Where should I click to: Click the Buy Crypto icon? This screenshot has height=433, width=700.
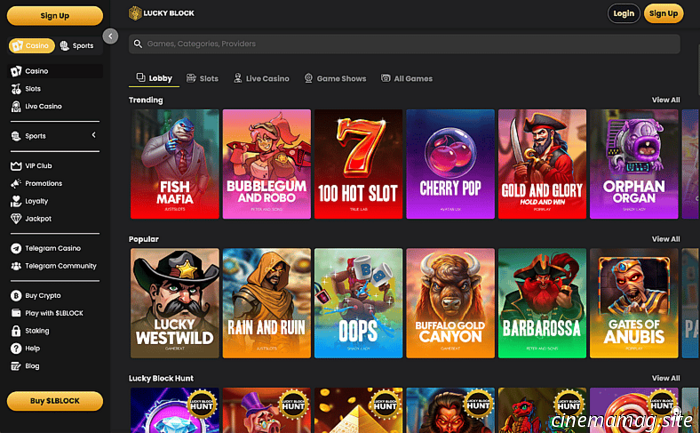point(16,296)
